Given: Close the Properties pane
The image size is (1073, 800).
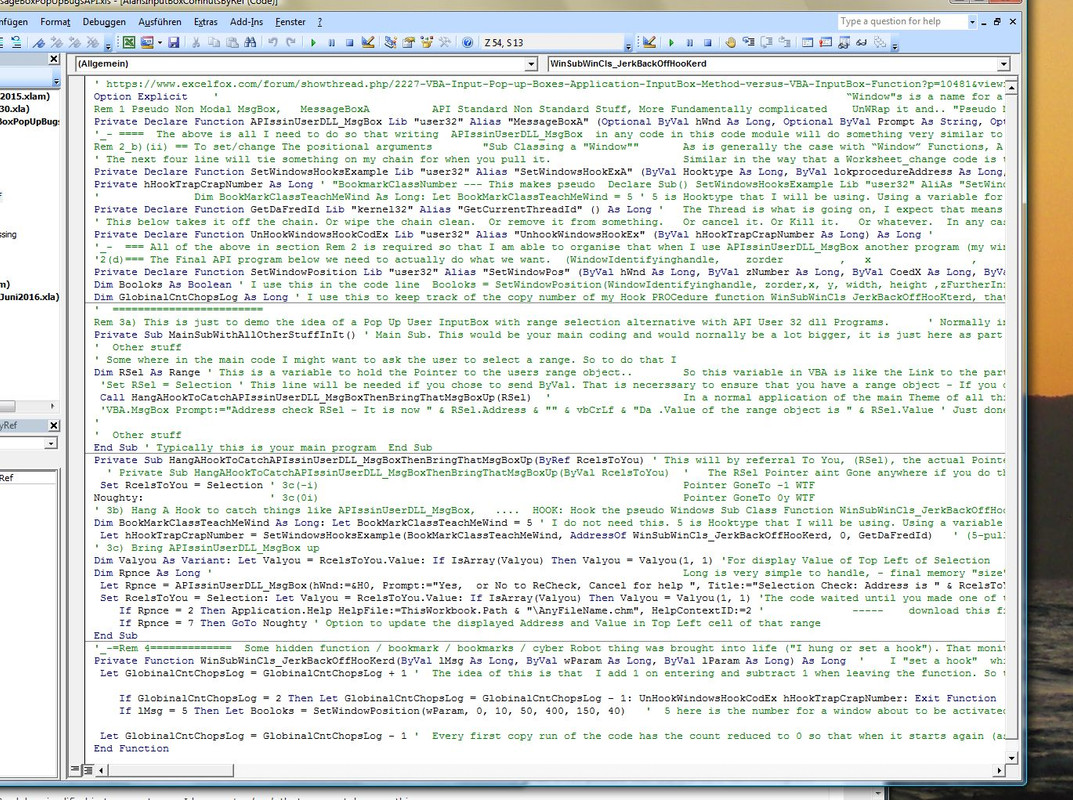Looking at the screenshot, I should [x=54, y=426].
